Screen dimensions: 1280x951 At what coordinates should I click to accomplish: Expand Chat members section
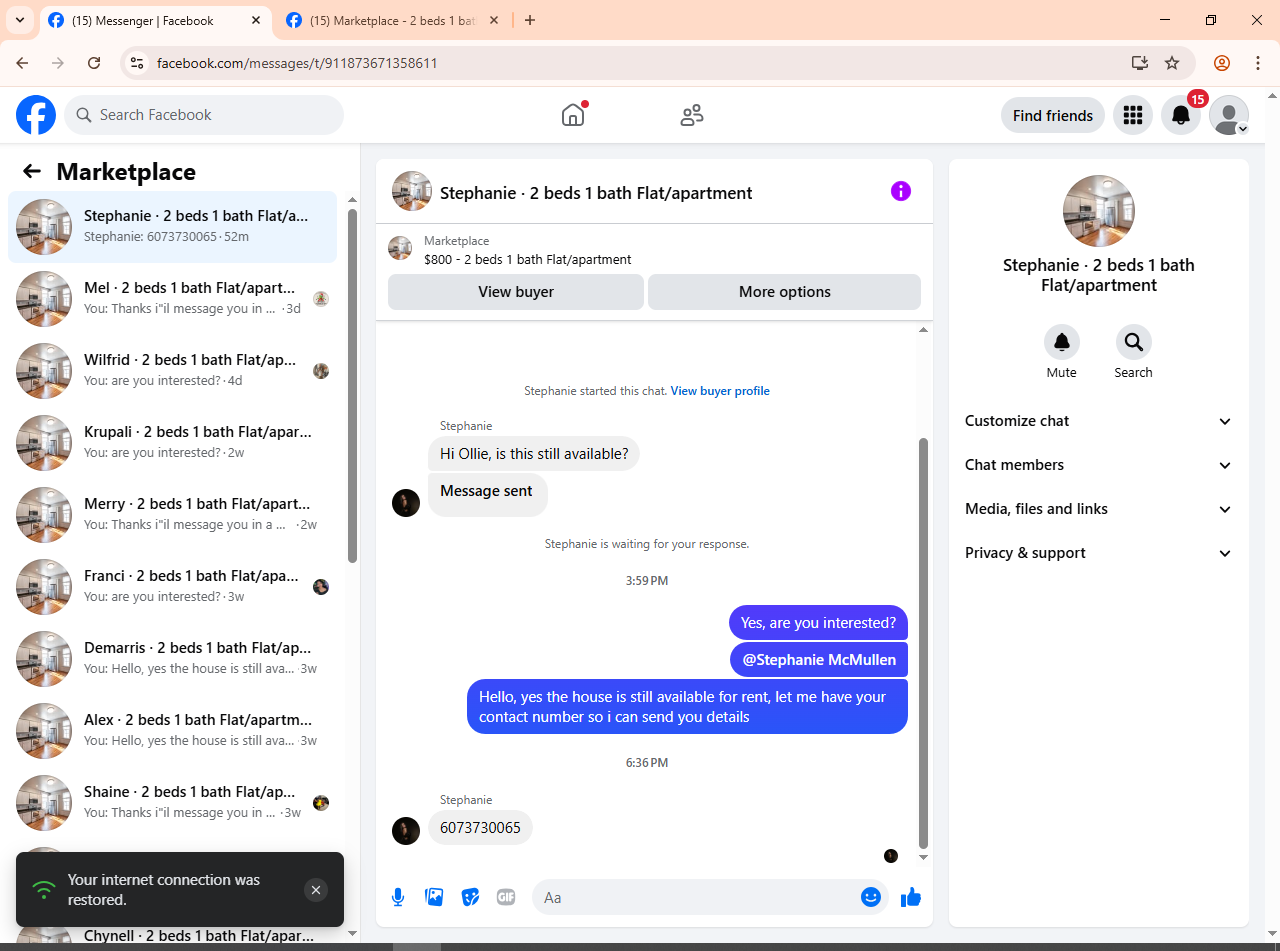[x=1099, y=465]
